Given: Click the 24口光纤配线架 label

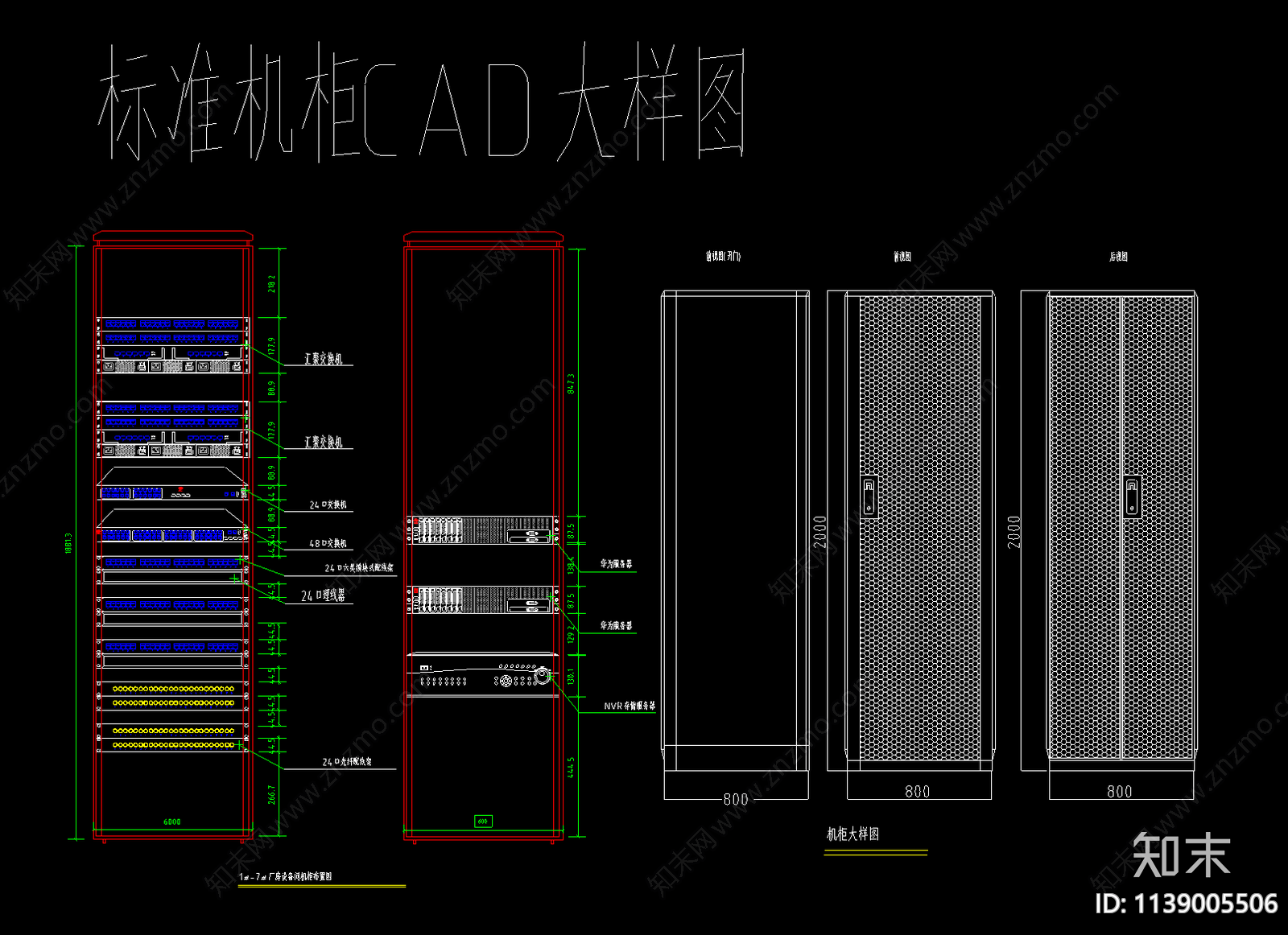Looking at the screenshot, I should click(347, 761).
